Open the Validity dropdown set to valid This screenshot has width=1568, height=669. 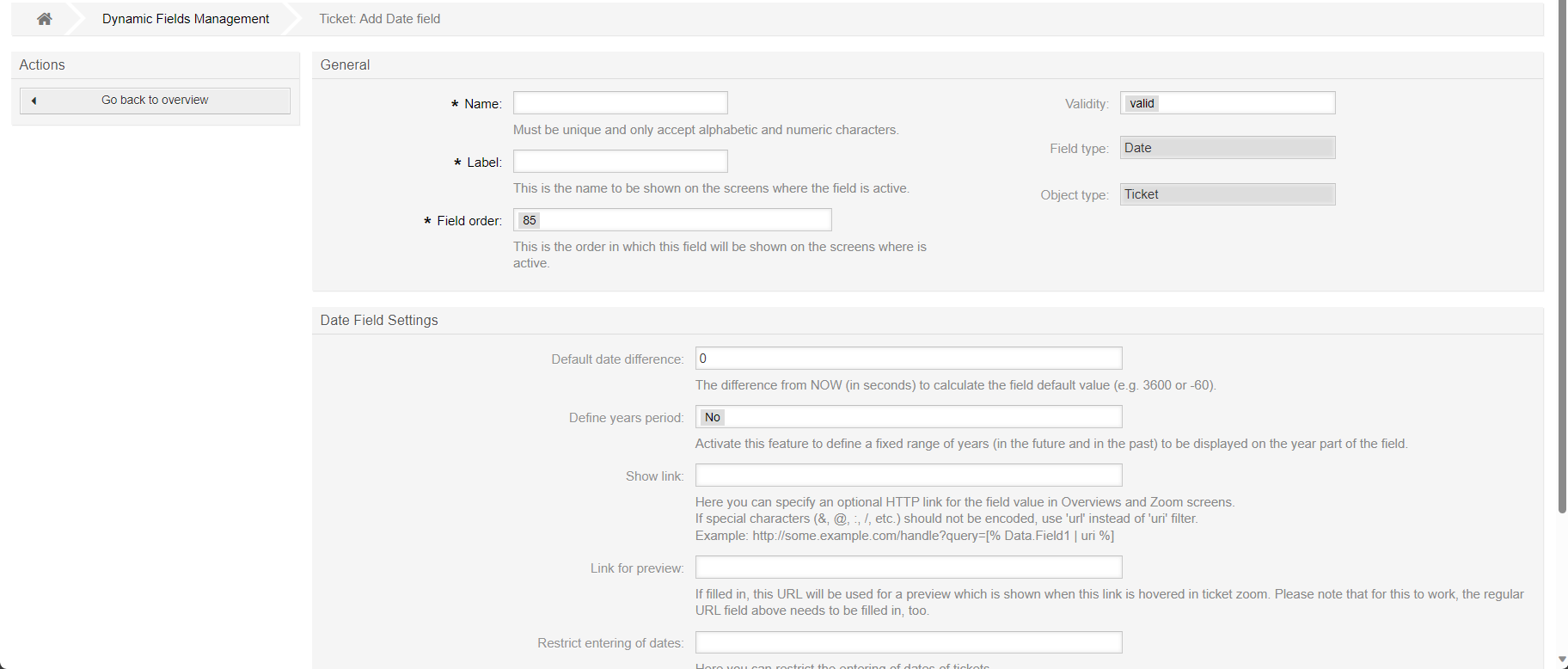pyautogui.click(x=1227, y=103)
